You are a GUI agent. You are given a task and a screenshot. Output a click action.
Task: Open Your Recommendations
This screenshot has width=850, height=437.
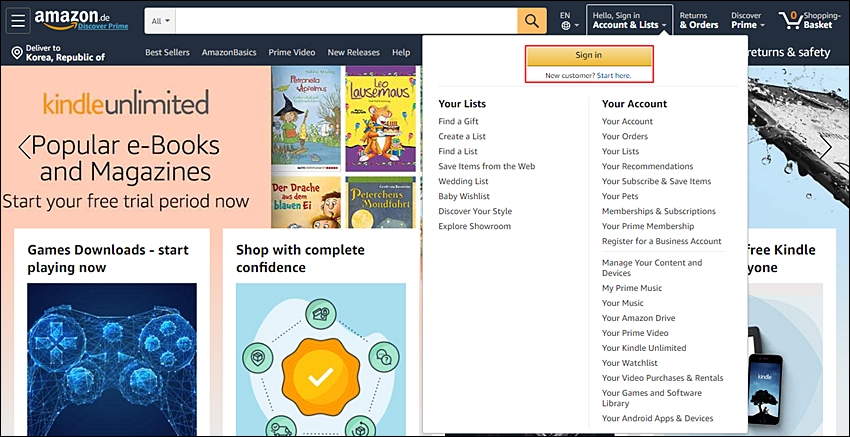pyautogui.click(x=647, y=166)
